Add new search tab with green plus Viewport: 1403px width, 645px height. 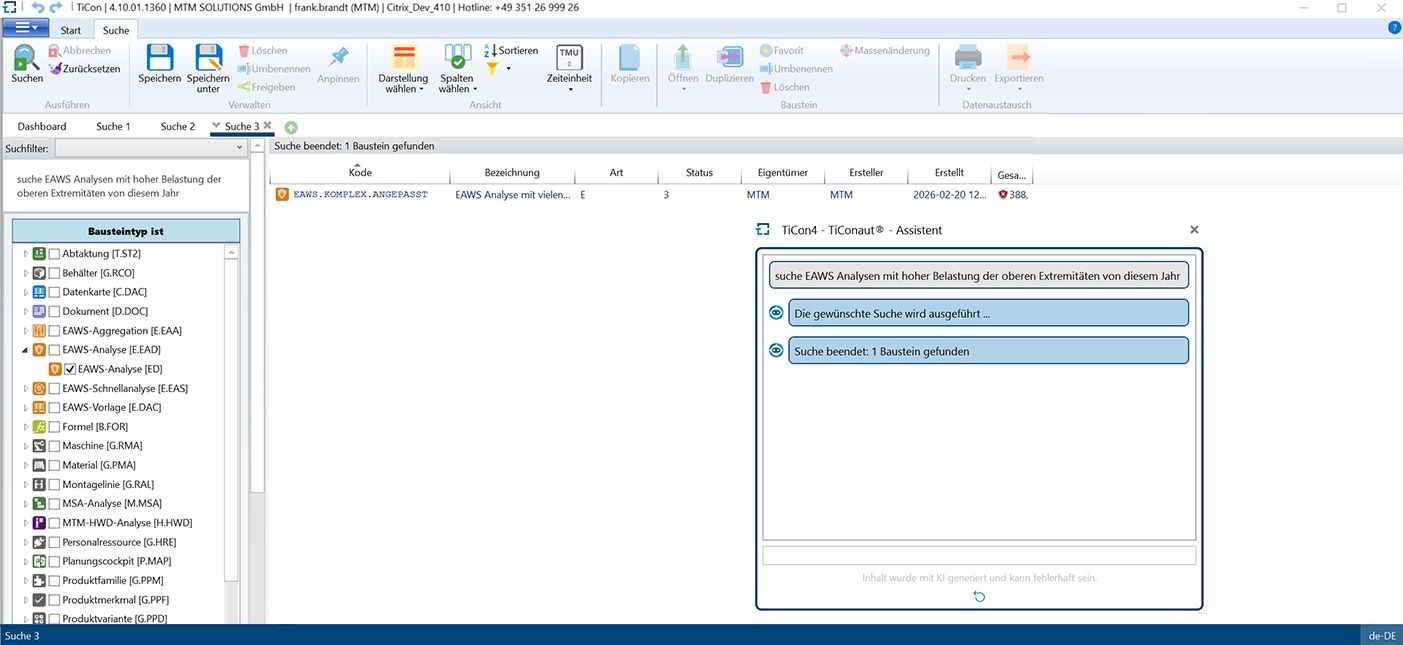291,127
